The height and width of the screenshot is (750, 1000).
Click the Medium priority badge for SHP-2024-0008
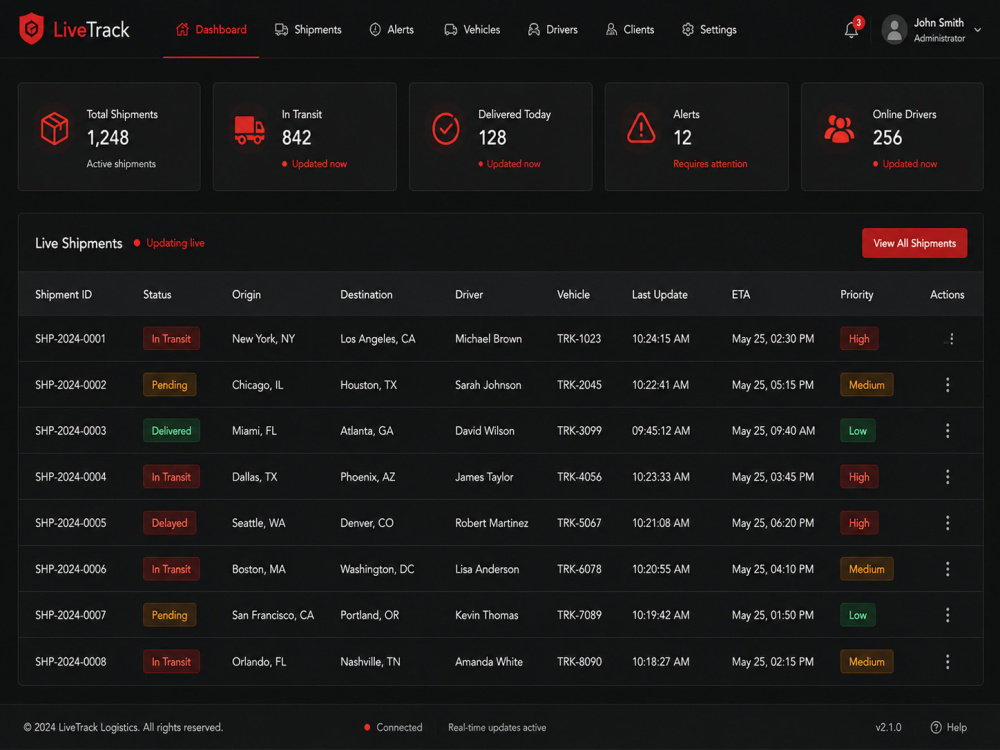click(866, 661)
